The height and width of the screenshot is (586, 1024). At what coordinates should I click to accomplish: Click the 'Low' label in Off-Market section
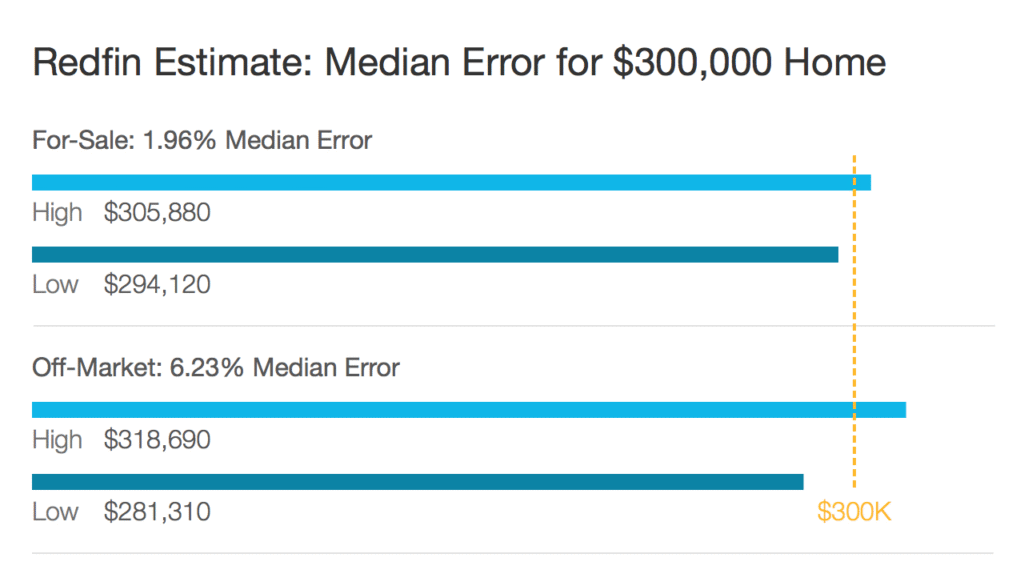tap(56, 512)
